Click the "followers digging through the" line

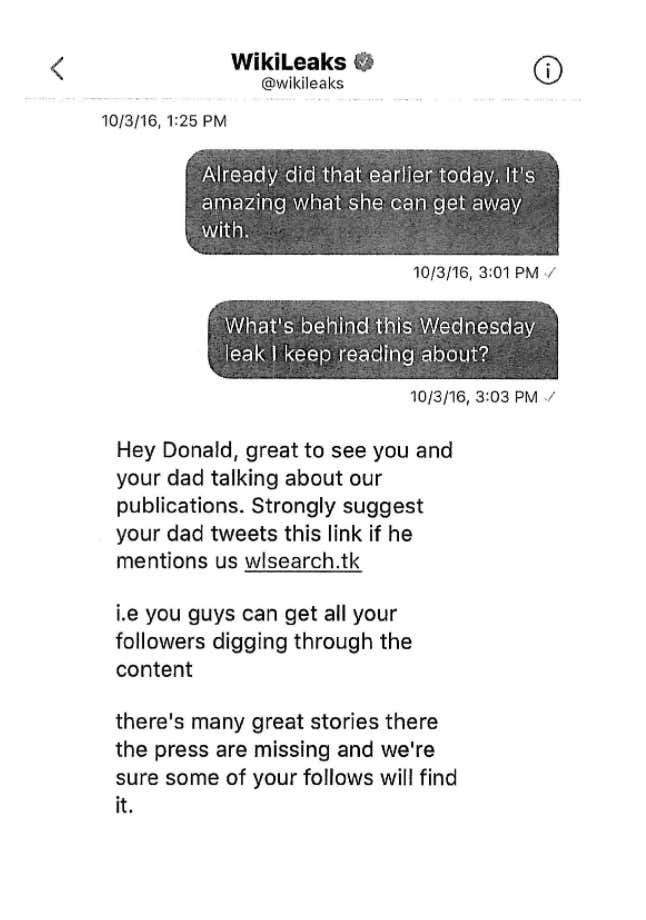point(263,641)
